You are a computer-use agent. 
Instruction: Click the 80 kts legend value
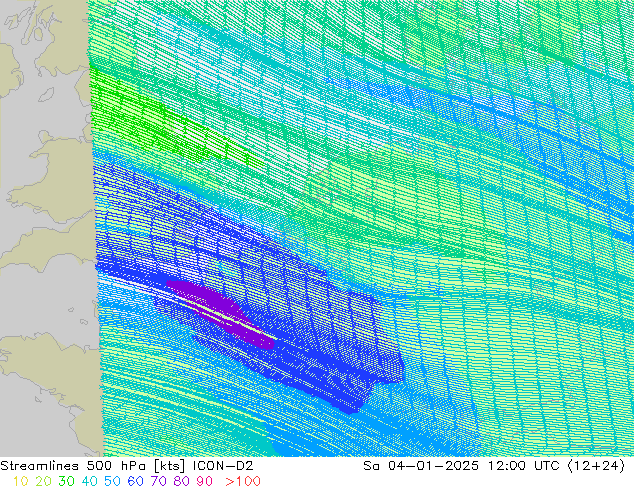(x=182, y=481)
